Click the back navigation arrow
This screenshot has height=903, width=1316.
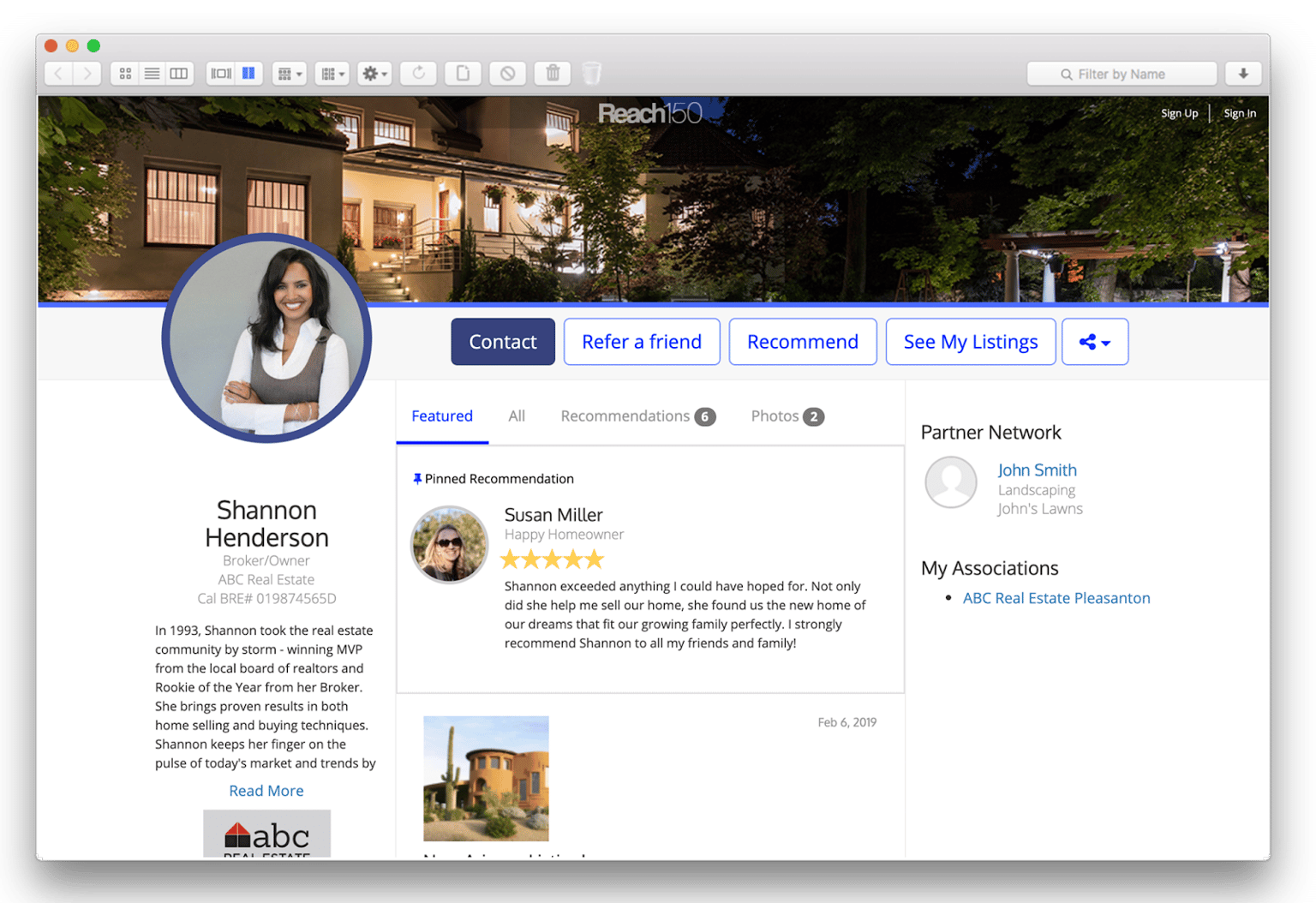point(57,74)
